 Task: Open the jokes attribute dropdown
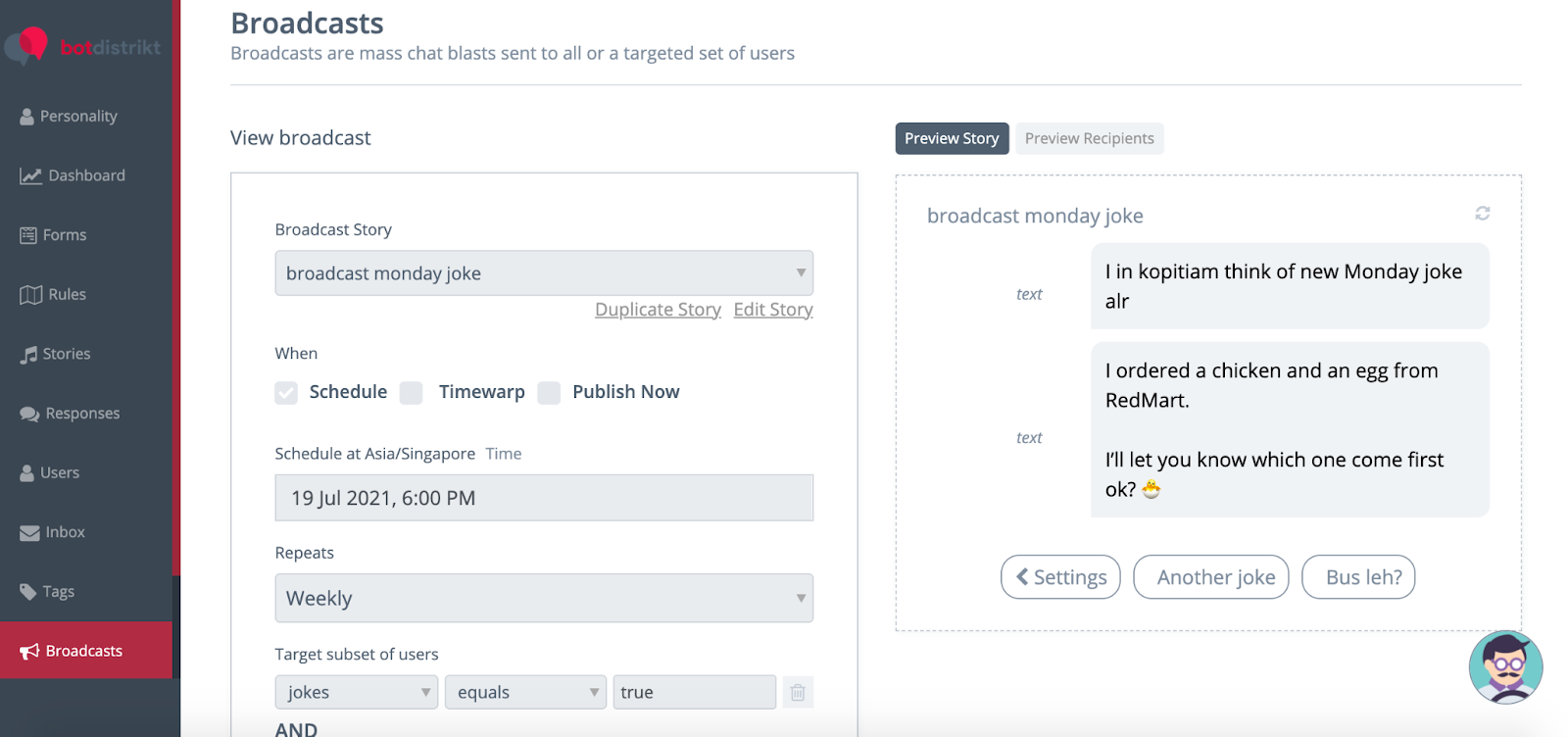point(357,692)
